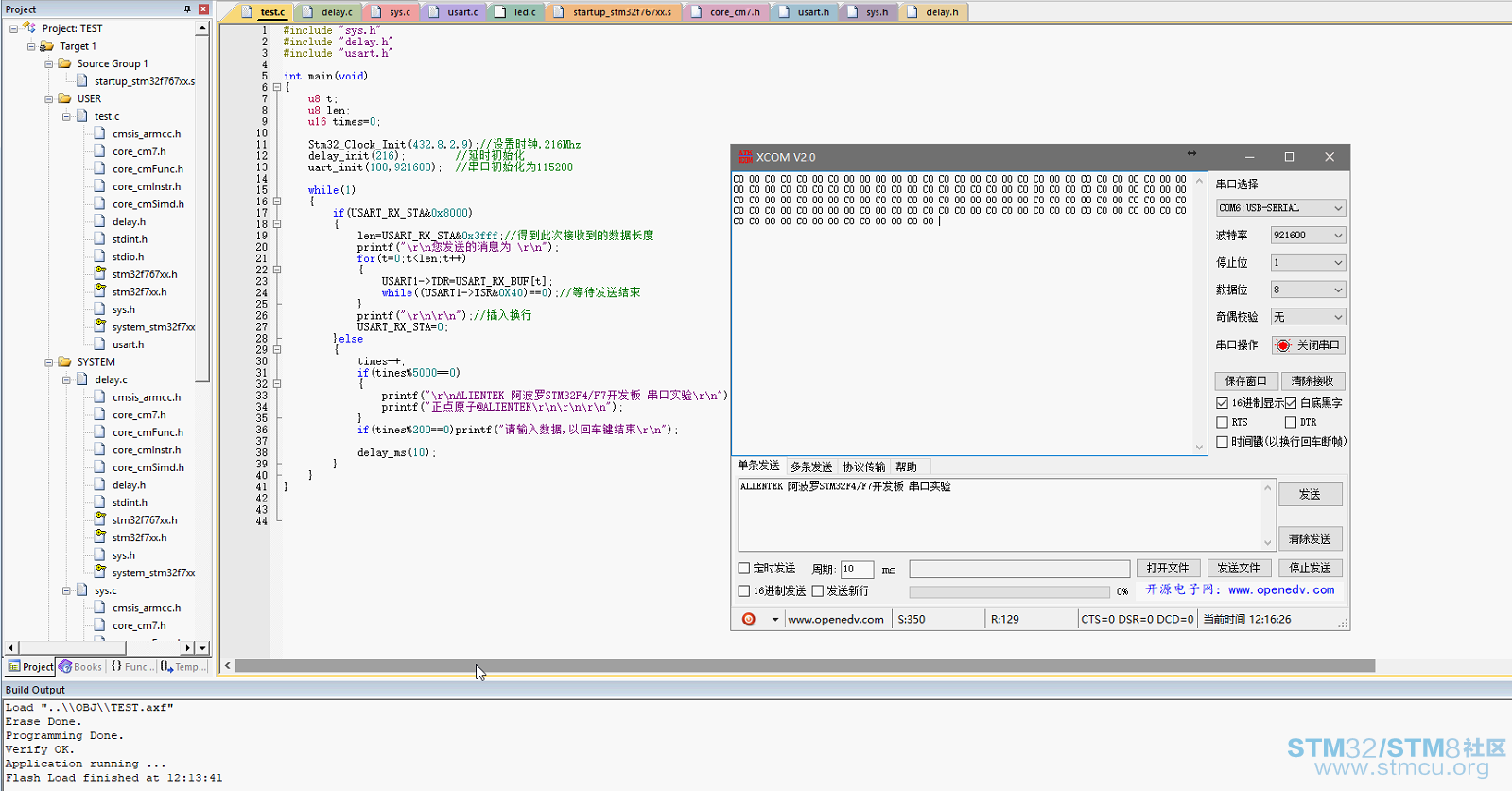Screen dimensions: 1512x791
Task: Open the COM6: USB-SERIAL port dropdown
Action: 1280,208
